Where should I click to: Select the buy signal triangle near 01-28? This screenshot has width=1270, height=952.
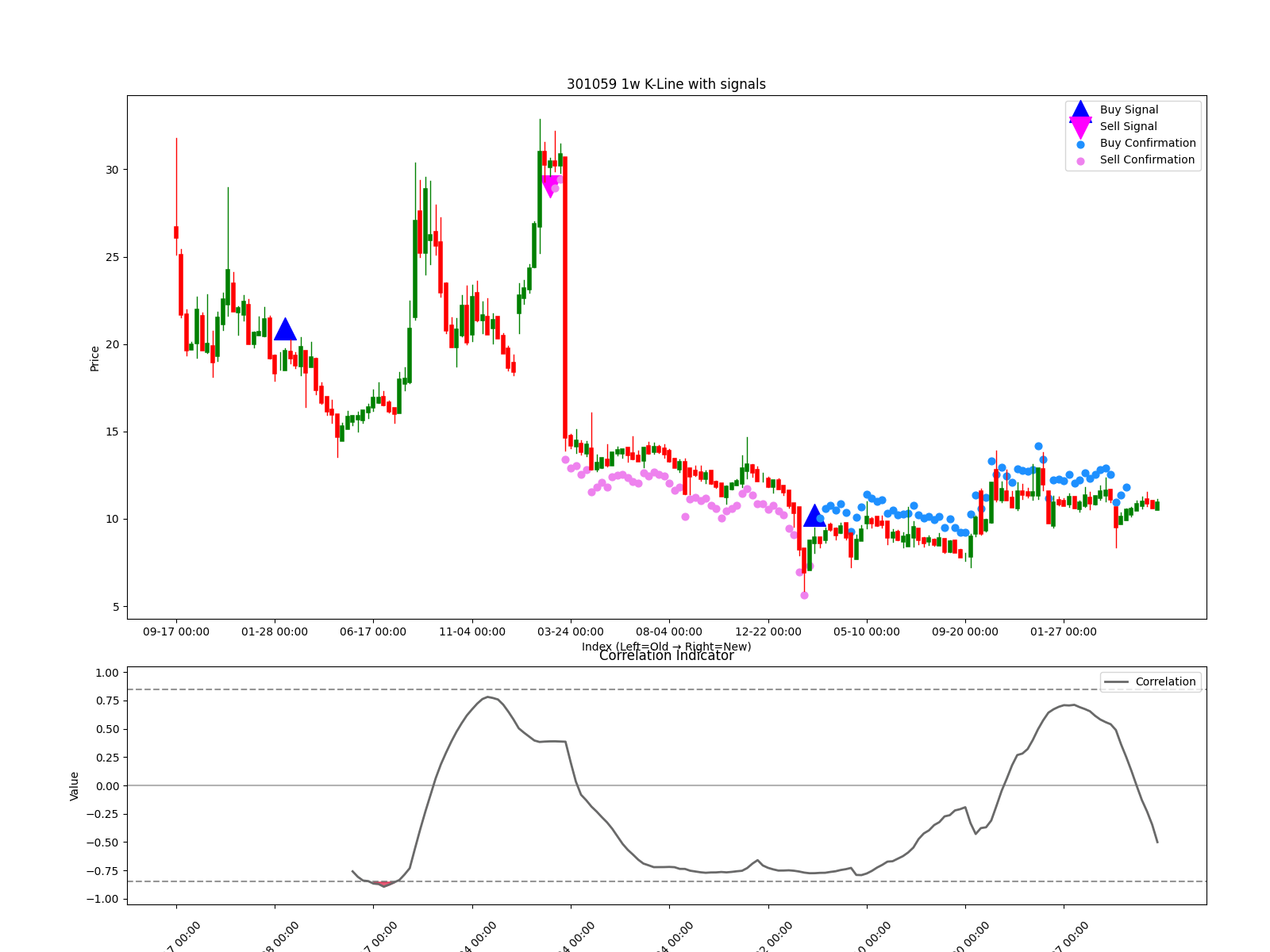click(285, 329)
